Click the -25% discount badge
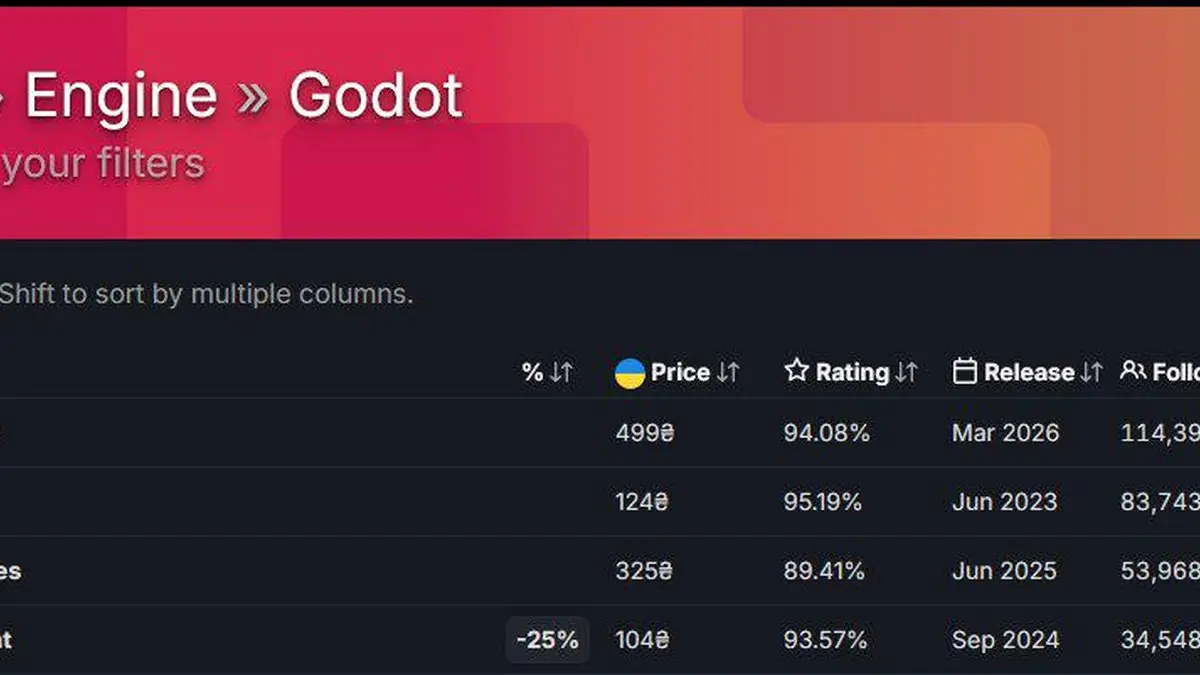Screen dimensions: 1200x675 point(548,639)
